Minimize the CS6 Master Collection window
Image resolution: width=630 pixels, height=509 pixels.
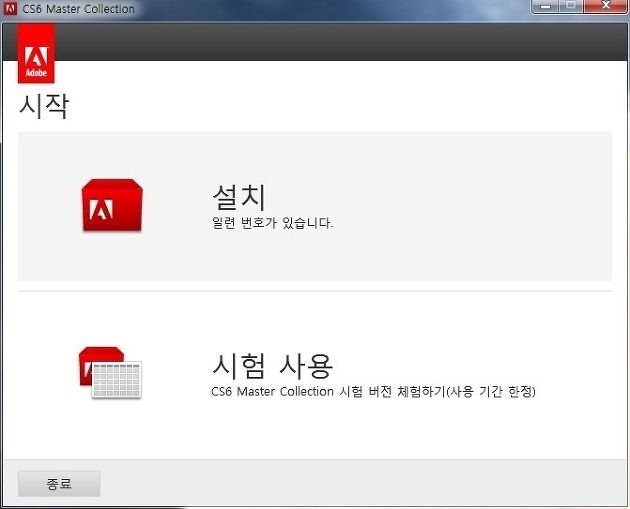pyautogui.click(x=545, y=6)
